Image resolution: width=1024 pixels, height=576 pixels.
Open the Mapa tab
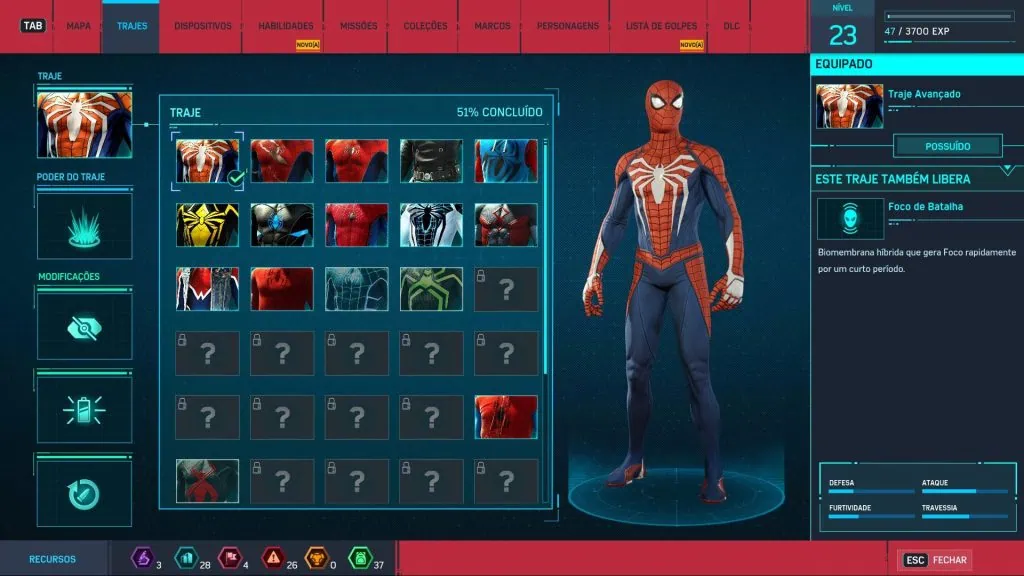point(78,26)
